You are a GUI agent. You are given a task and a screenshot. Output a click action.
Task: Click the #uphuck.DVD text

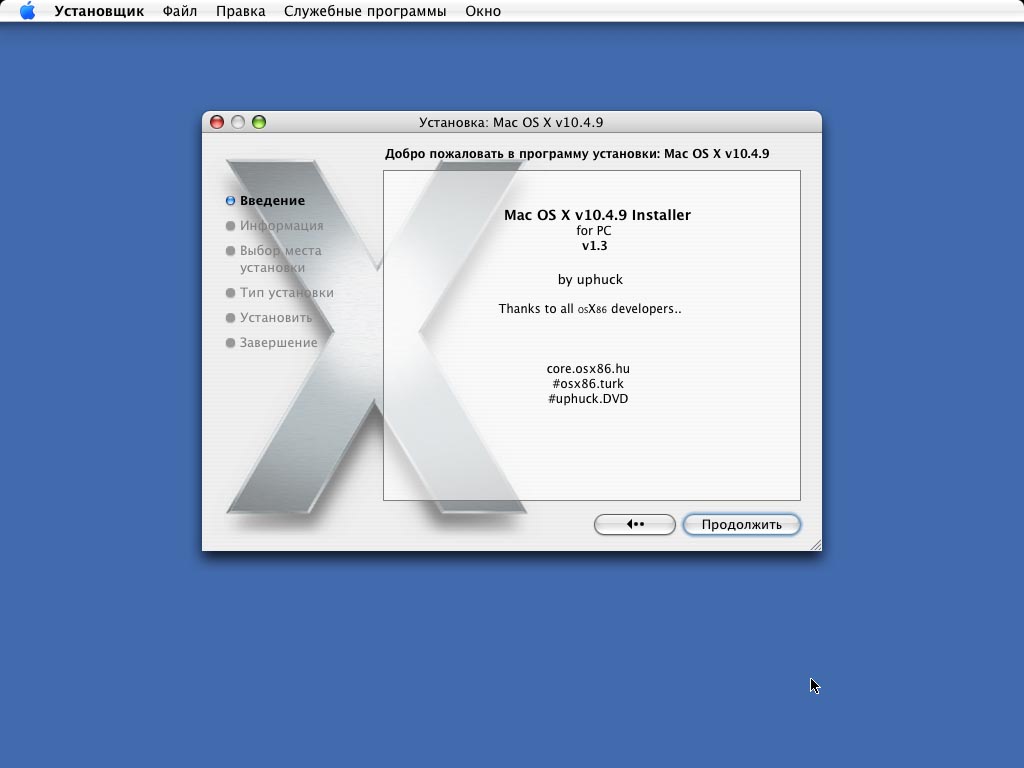(x=588, y=398)
